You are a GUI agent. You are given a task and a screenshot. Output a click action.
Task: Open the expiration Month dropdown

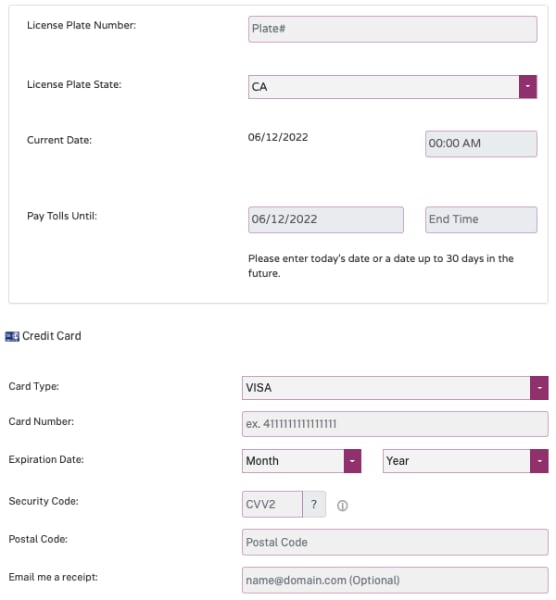coord(302,461)
